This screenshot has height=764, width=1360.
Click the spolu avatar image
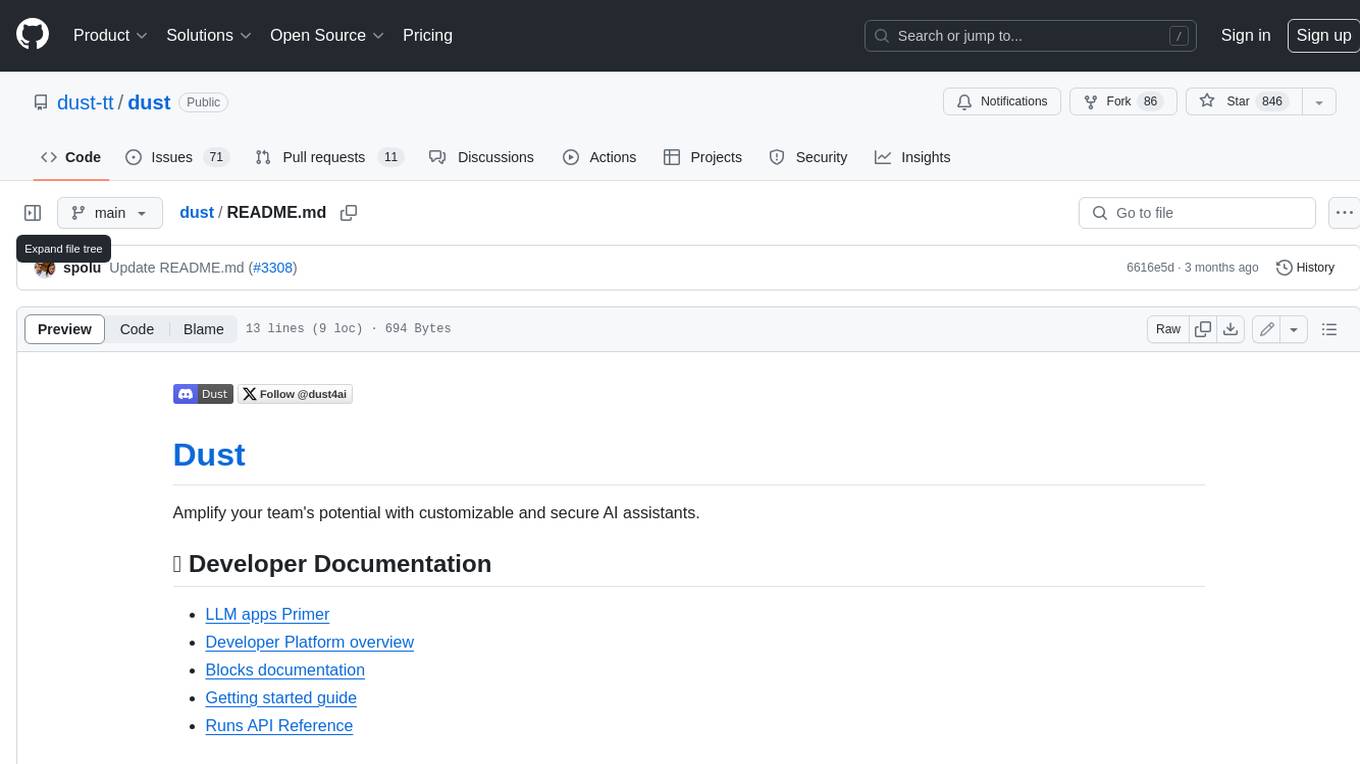pyautogui.click(x=45, y=268)
